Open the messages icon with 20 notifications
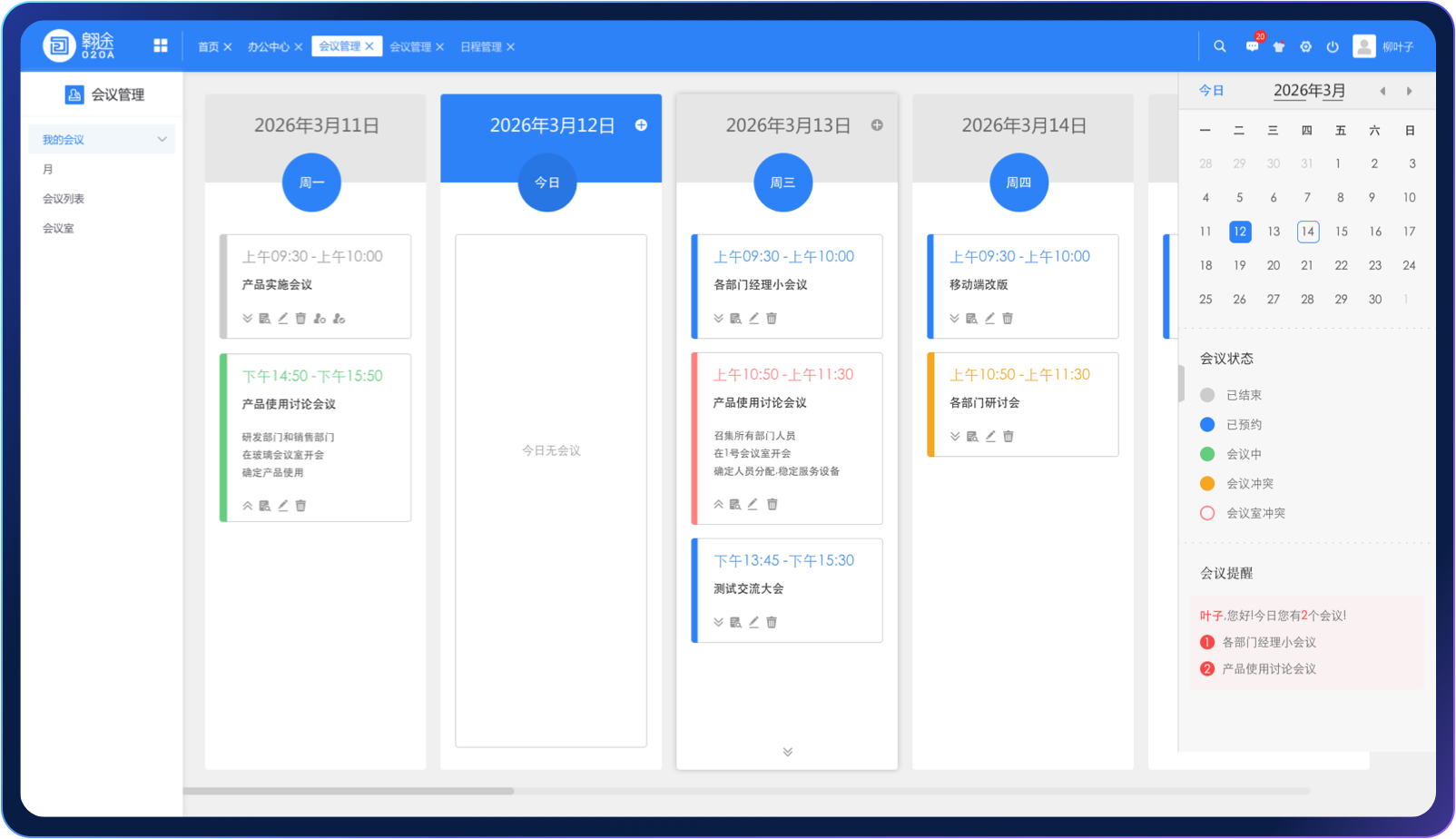The height and width of the screenshot is (839, 1456). pos(1251,46)
